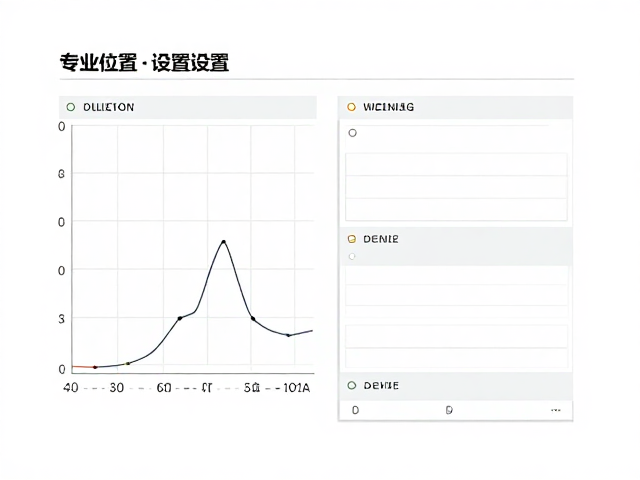Image resolution: width=640 pixels, height=480 pixels.
Task: Click the page title 专业位置 · 设置设置
Action: pos(144,63)
